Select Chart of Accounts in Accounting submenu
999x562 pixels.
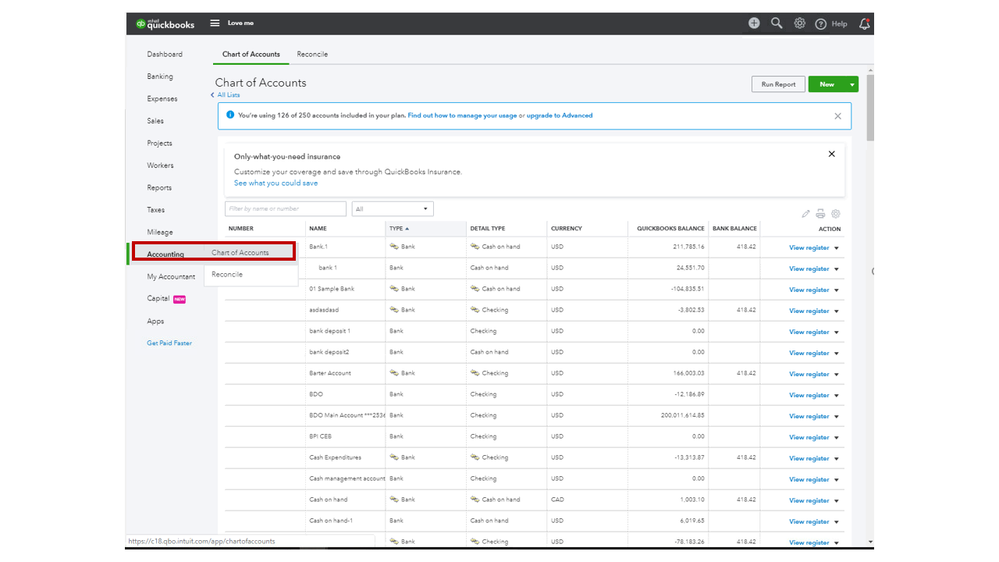[241, 253]
